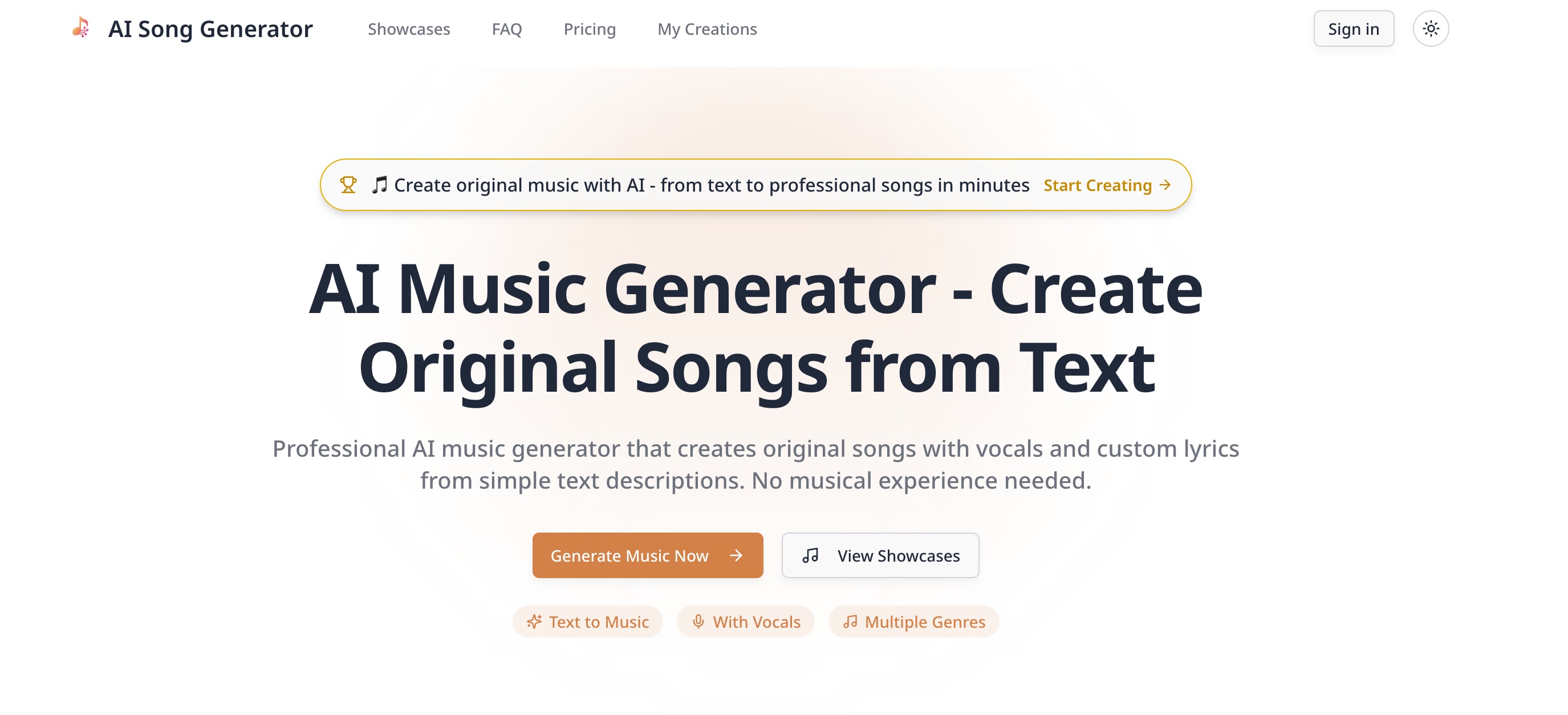Image resolution: width=1568 pixels, height=715 pixels.
Task: Click the View Showcases button
Action: click(880, 555)
